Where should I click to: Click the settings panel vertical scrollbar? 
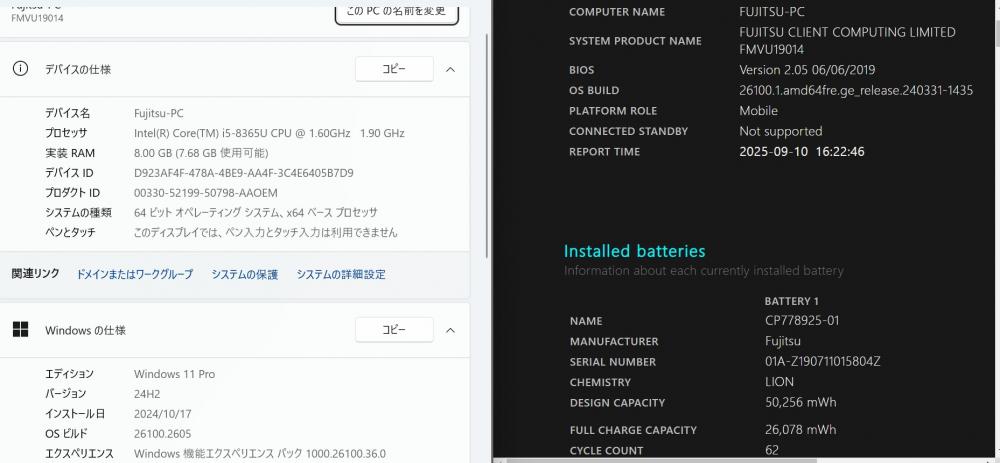coord(488,145)
